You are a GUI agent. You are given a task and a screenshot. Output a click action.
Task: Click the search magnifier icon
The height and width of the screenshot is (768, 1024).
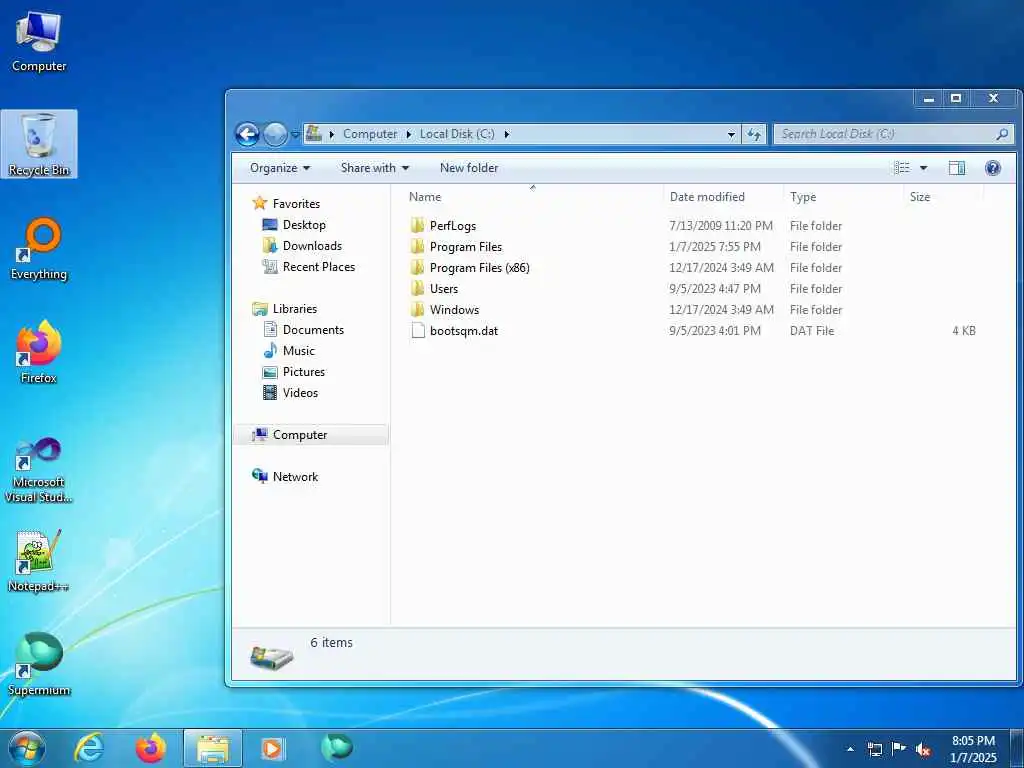1002,135
